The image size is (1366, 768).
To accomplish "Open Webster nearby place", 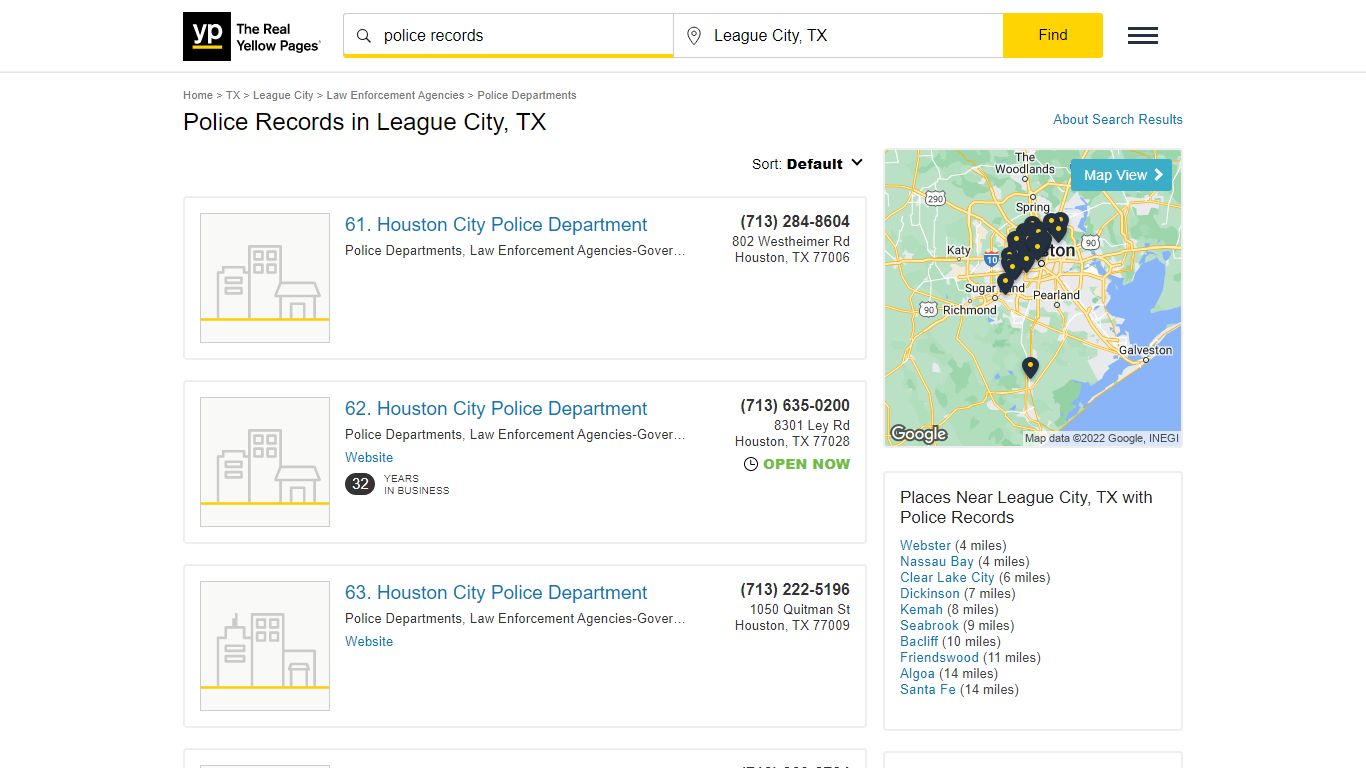I will click(x=925, y=545).
